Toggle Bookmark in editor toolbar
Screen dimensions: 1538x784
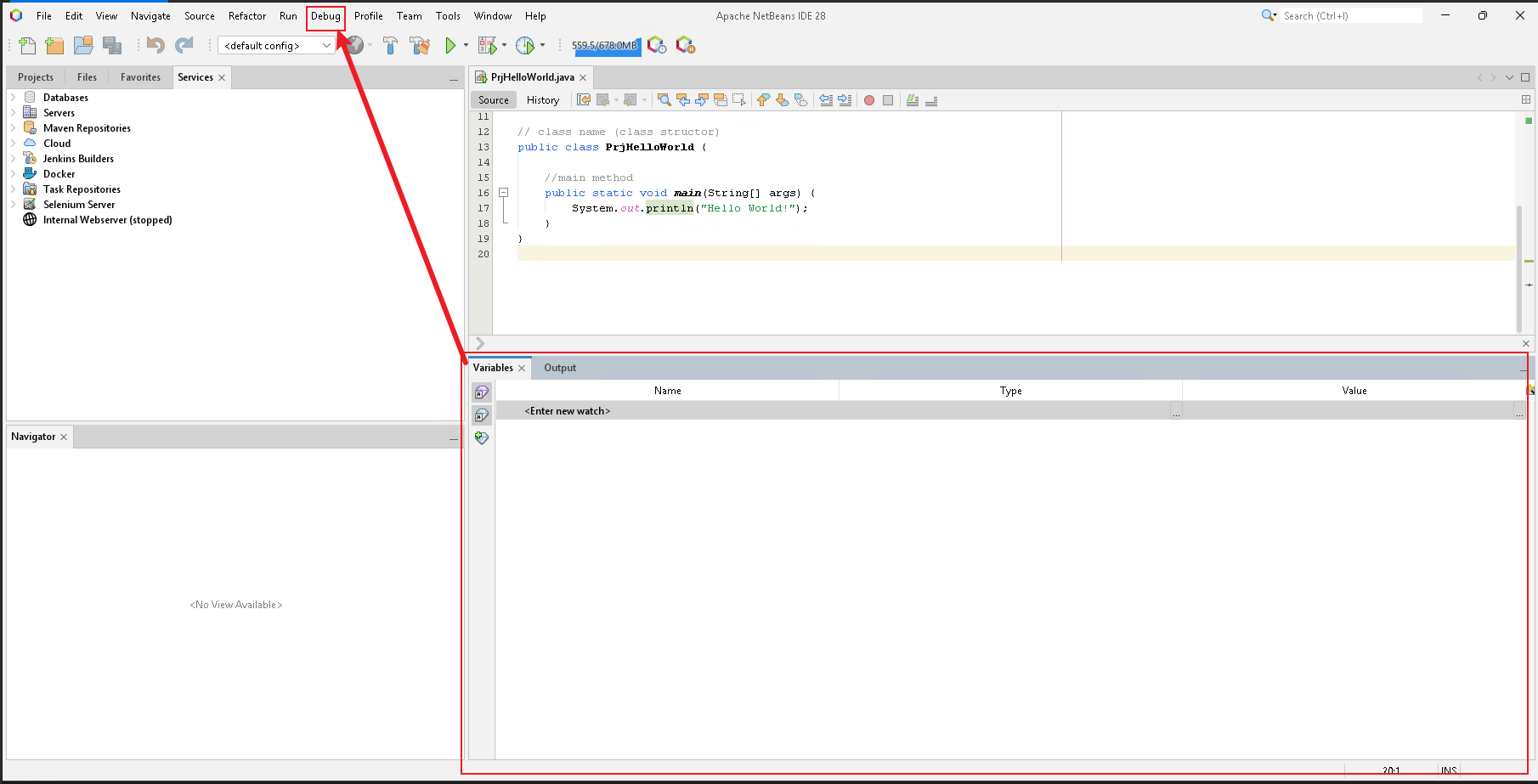pyautogui.click(x=800, y=100)
